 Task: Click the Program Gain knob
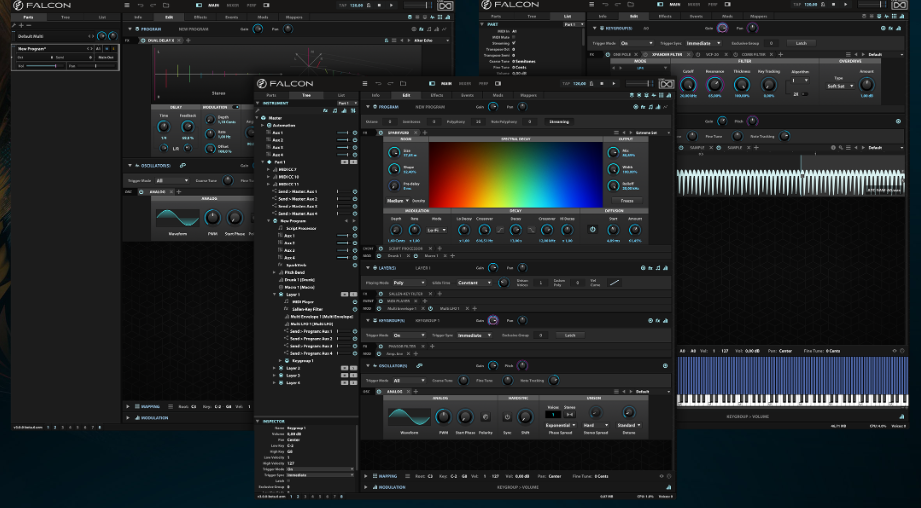tap(494, 106)
